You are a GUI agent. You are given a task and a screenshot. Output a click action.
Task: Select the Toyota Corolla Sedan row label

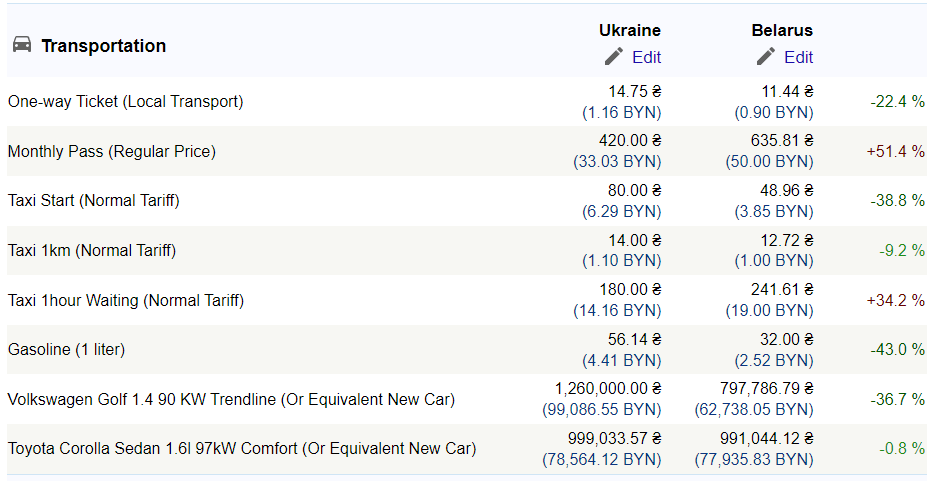[x=242, y=449]
